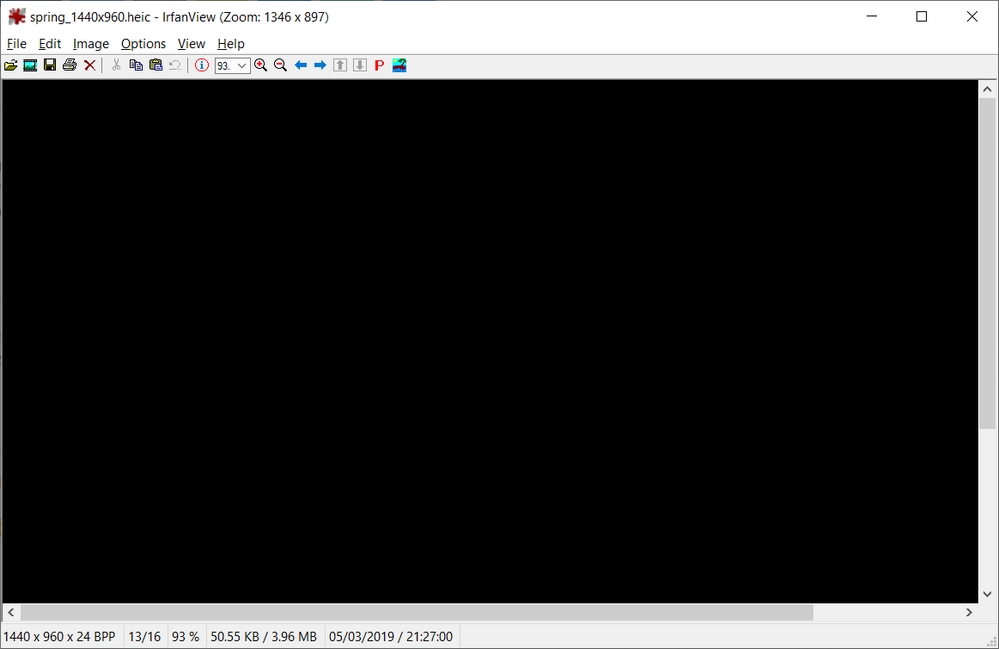
Task: Open the Edit menu
Action: click(x=50, y=43)
